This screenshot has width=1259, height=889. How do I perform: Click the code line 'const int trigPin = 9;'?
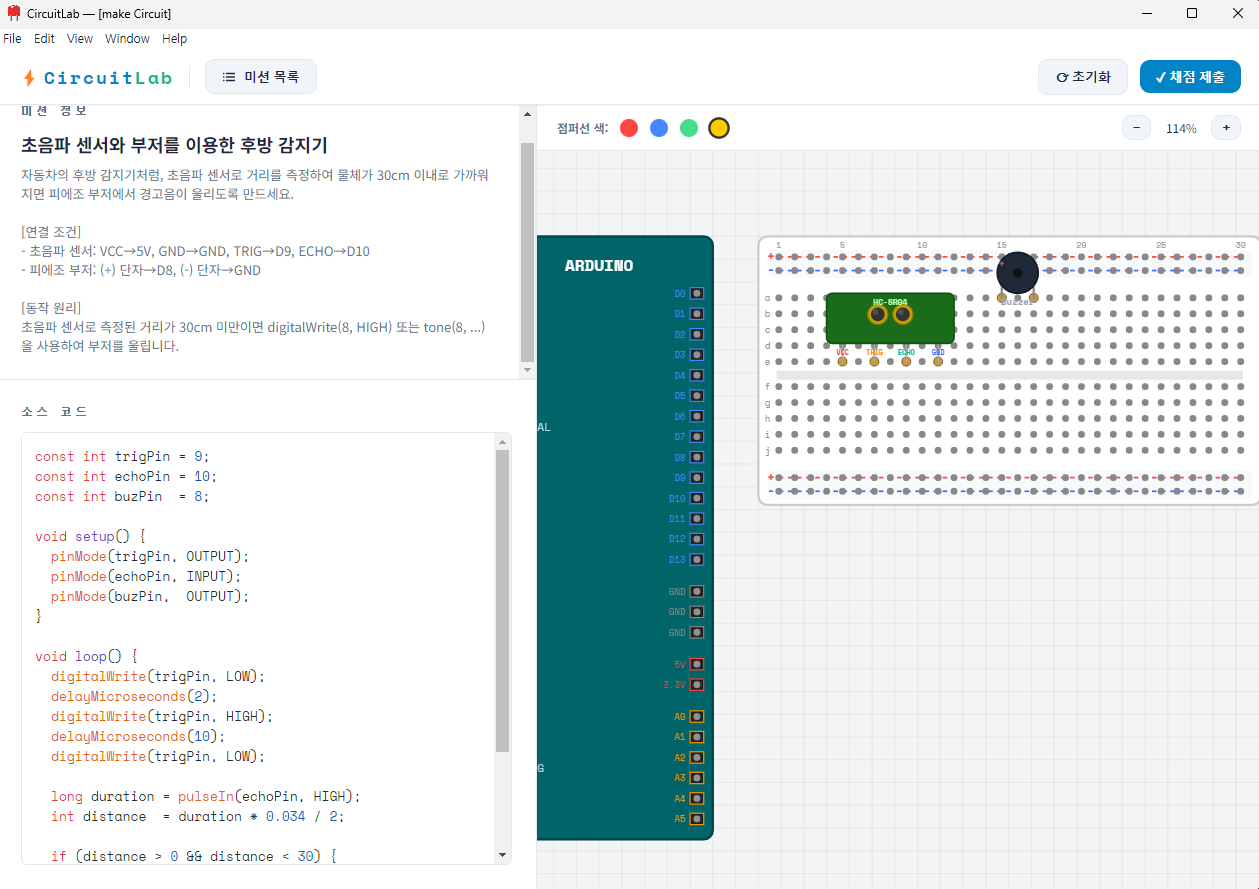(123, 456)
